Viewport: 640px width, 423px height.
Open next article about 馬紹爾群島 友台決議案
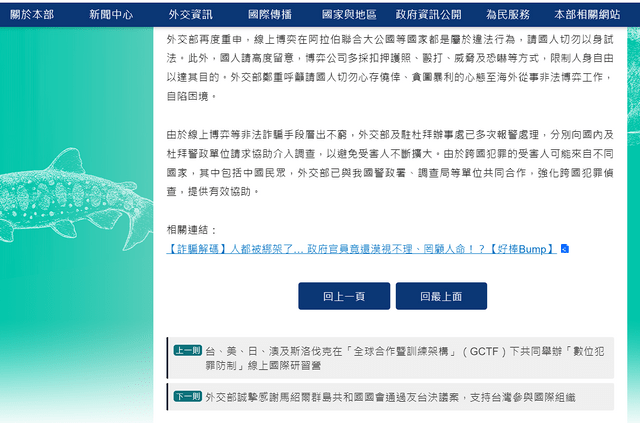390,397
